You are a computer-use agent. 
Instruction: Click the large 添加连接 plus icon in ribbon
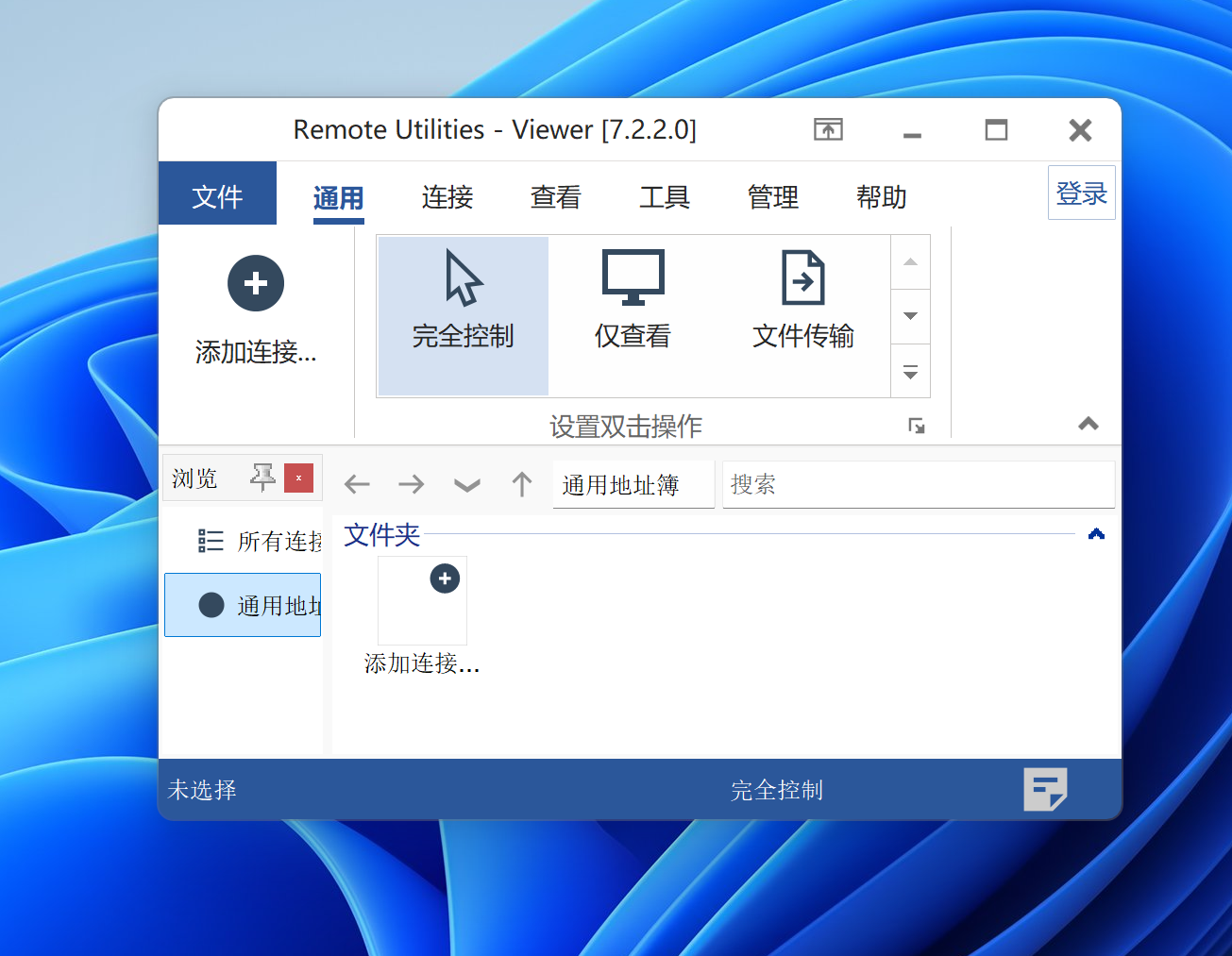256,283
